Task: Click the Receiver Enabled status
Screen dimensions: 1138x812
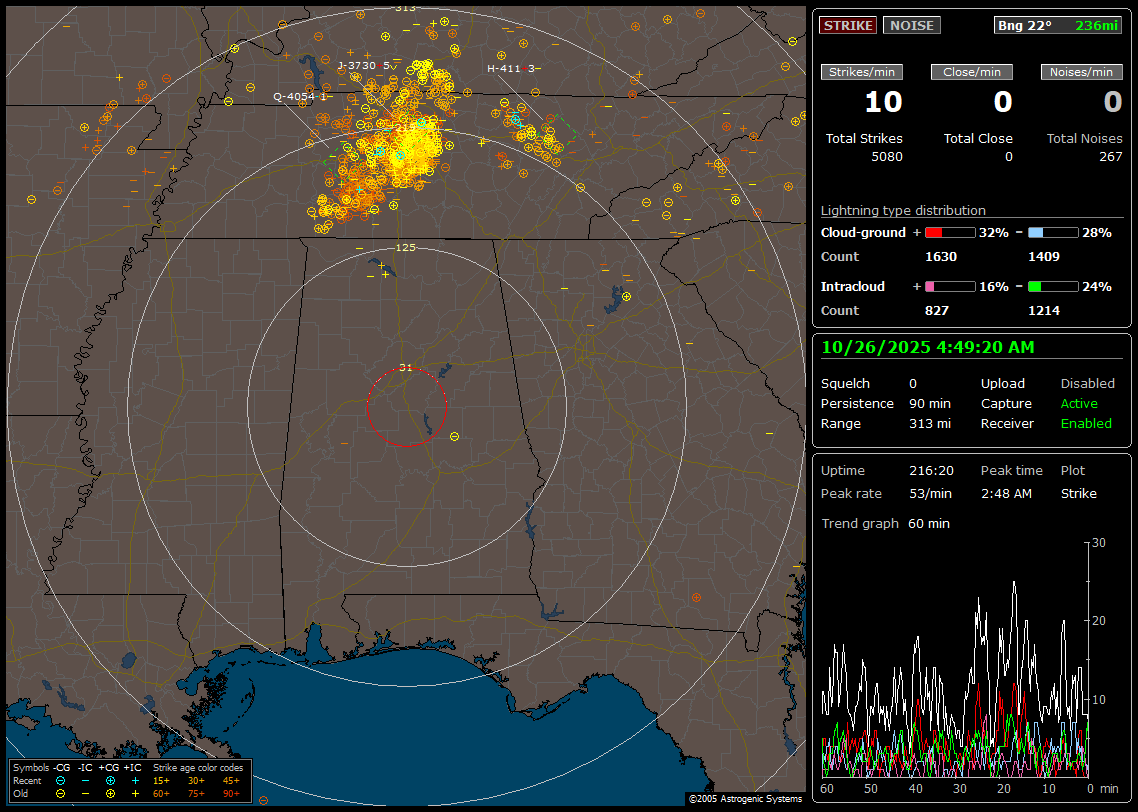Action: [1086, 423]
